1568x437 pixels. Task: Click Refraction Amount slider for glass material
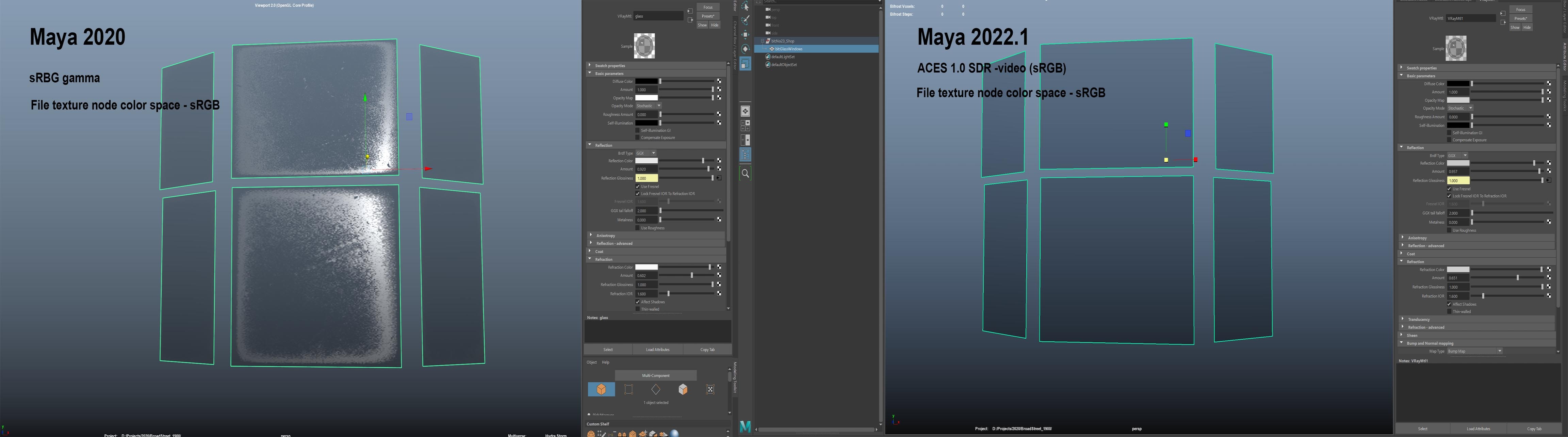[x=687, y=276]
